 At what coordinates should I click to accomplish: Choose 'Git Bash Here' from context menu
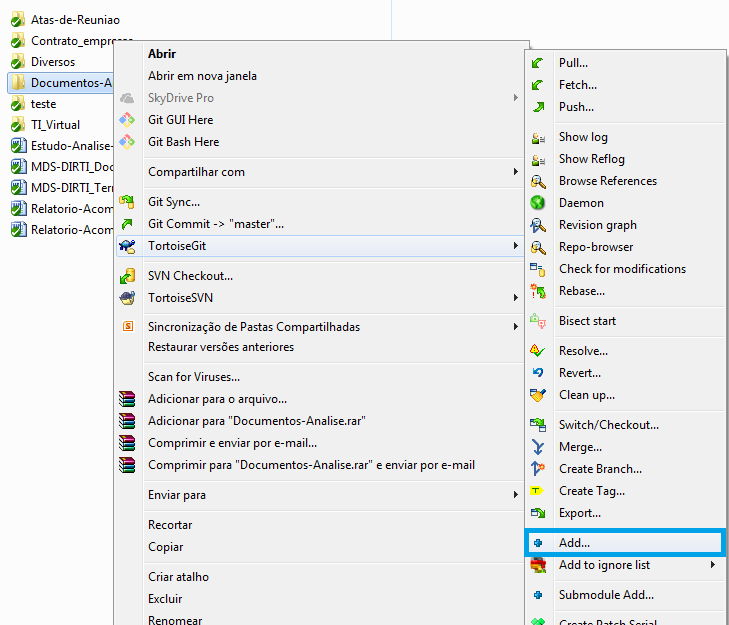[x=183, y=142]
